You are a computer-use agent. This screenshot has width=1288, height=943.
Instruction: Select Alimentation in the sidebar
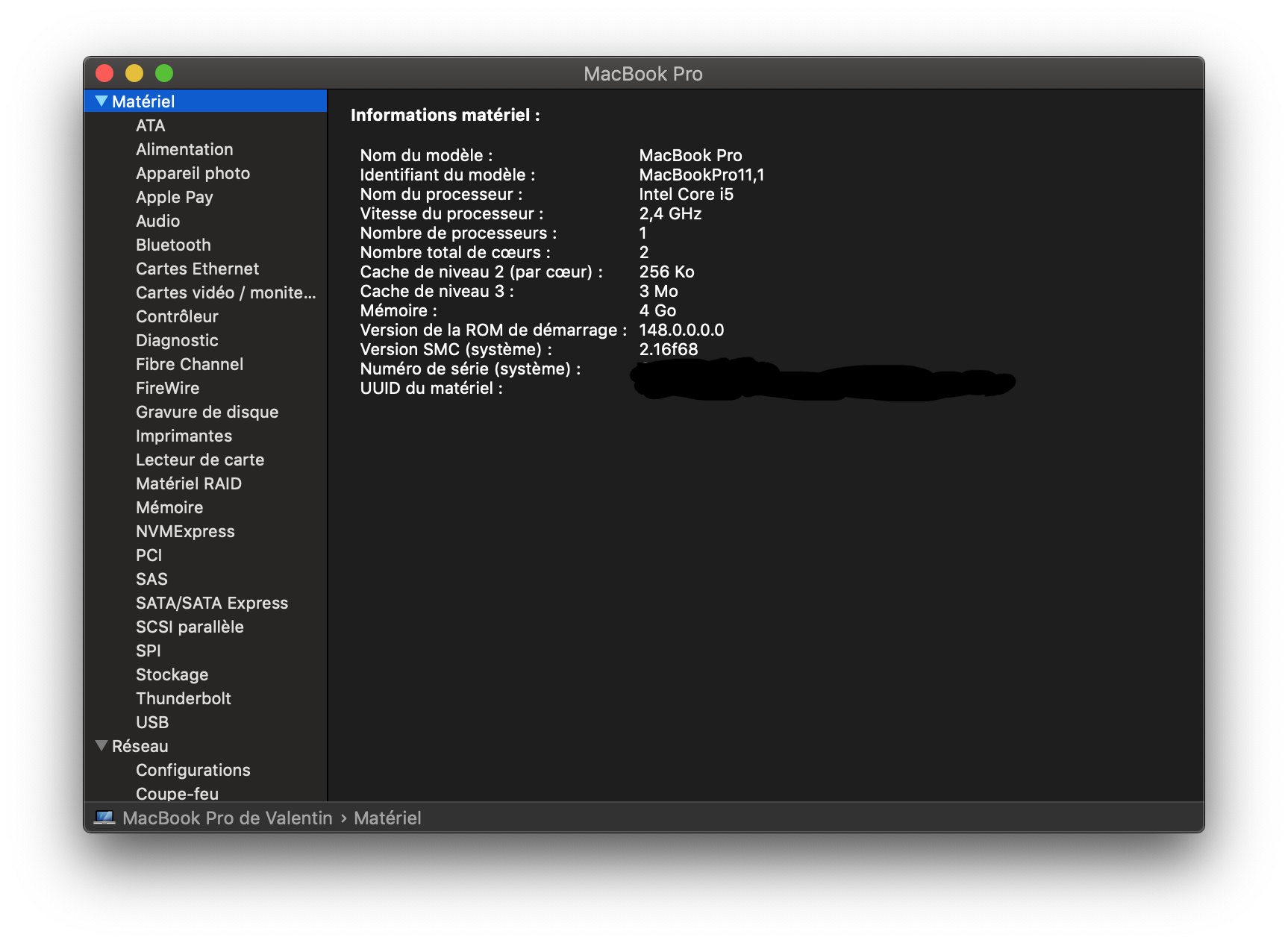pos(184,149)
